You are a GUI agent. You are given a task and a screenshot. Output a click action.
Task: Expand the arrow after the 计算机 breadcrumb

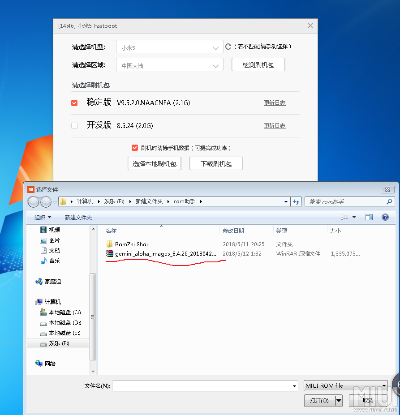click(x=99, y=202)
